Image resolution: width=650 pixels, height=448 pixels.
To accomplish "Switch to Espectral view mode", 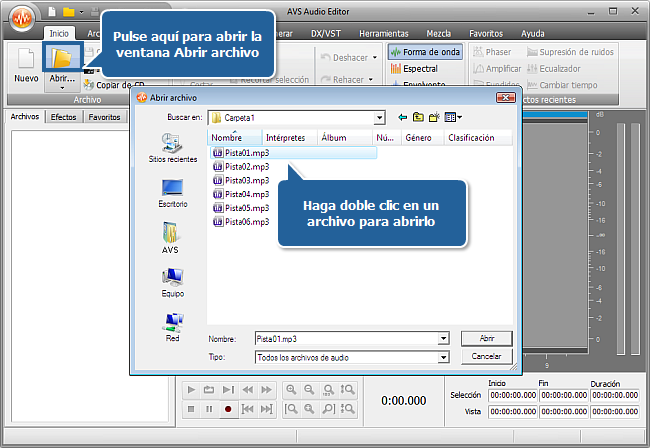I will pos(419,69).
